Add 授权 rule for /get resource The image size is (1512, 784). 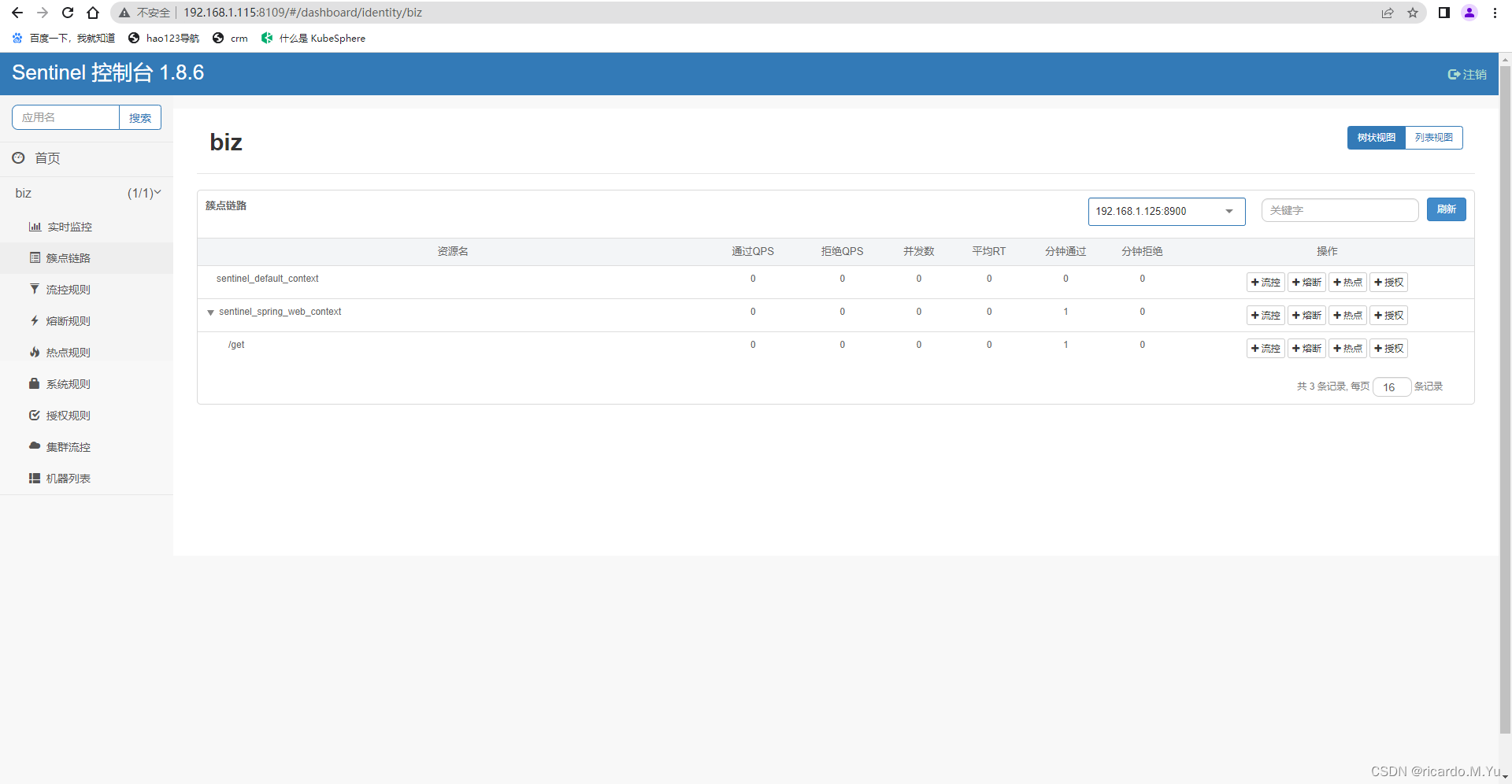pos(1388,348)
